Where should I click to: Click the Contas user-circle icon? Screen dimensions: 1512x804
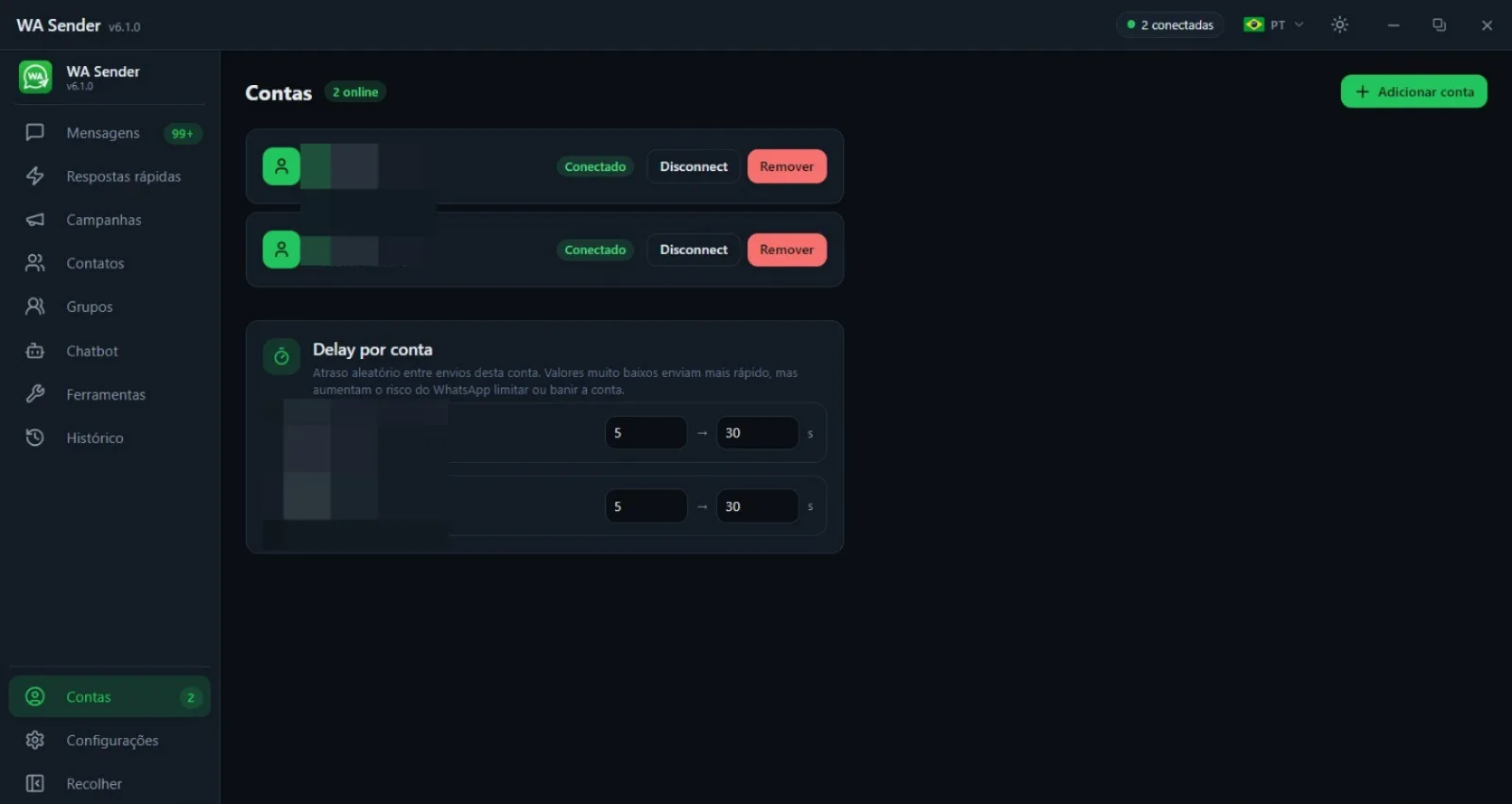tap(35, 696)
